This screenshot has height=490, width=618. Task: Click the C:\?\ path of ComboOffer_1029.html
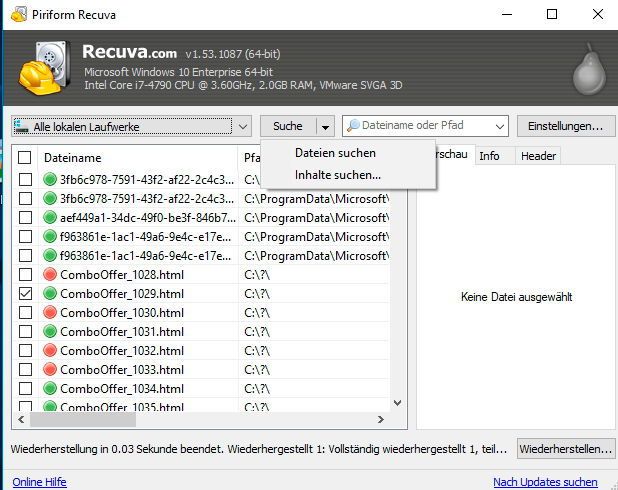(x=257, y=294)
